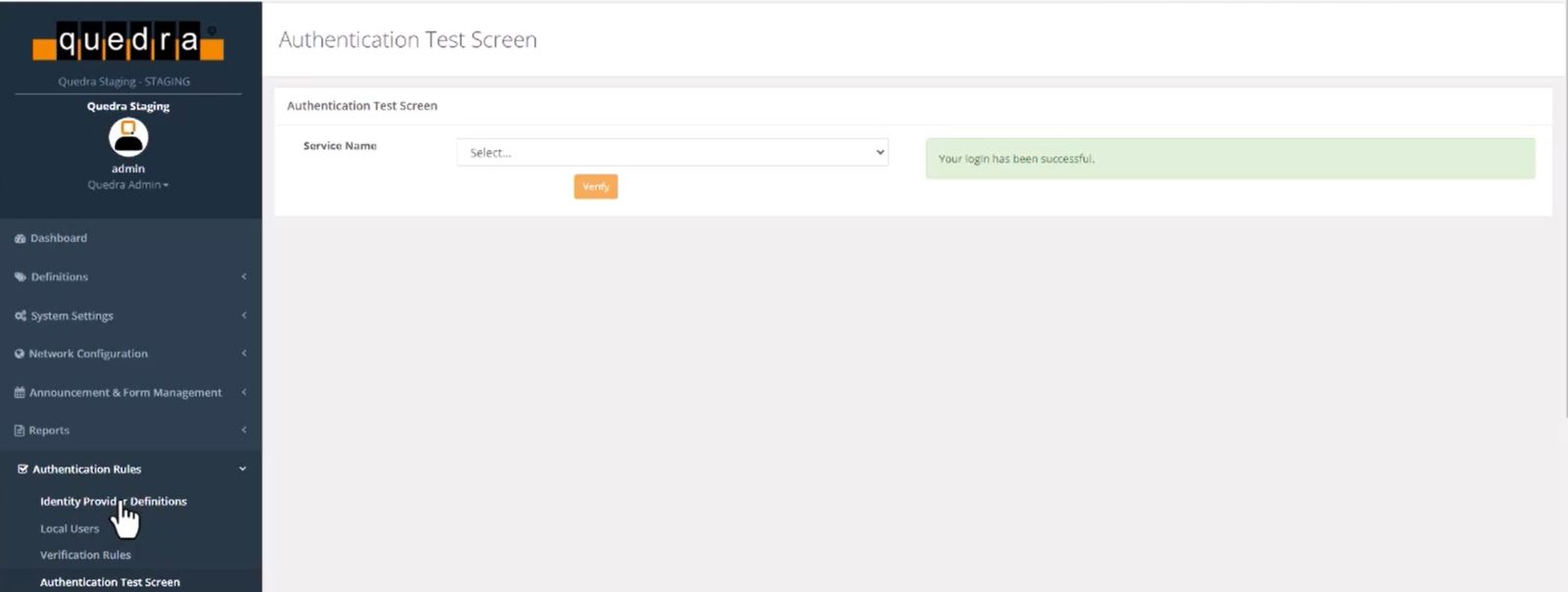Click the Dashboard gauge icon
Screen dimensions: 1568x592
(x=20, y=238)
